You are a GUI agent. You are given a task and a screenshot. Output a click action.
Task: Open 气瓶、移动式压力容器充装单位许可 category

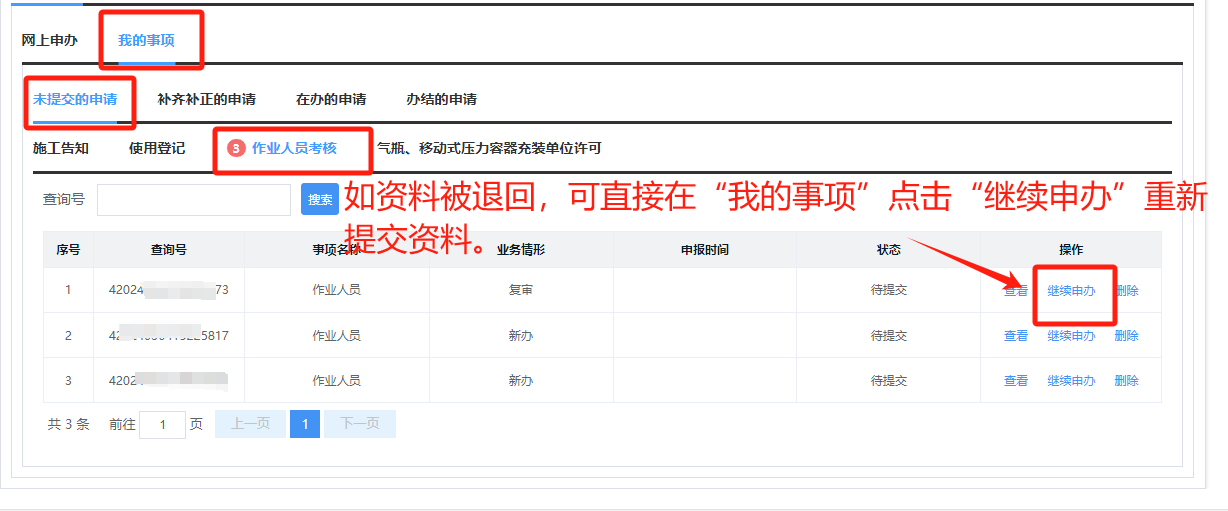point(489,149)
